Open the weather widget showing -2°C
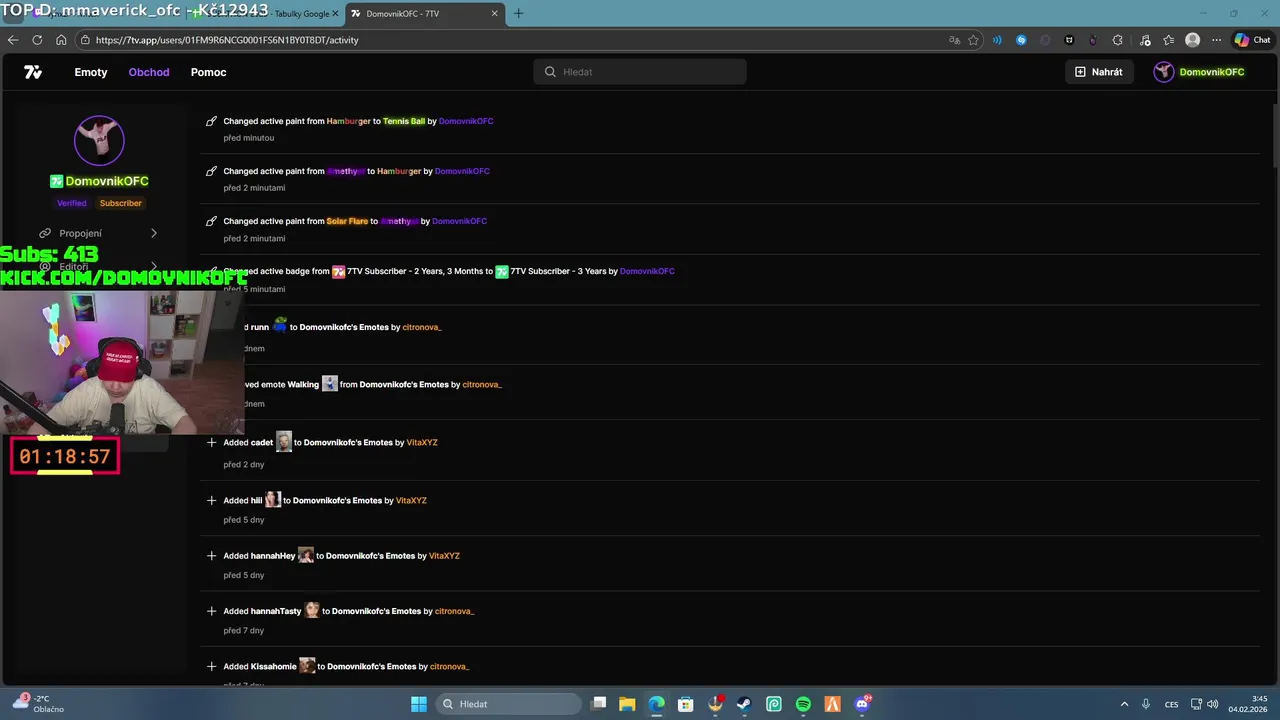This screenshot has width=1280, height=720. coord(38,704)
